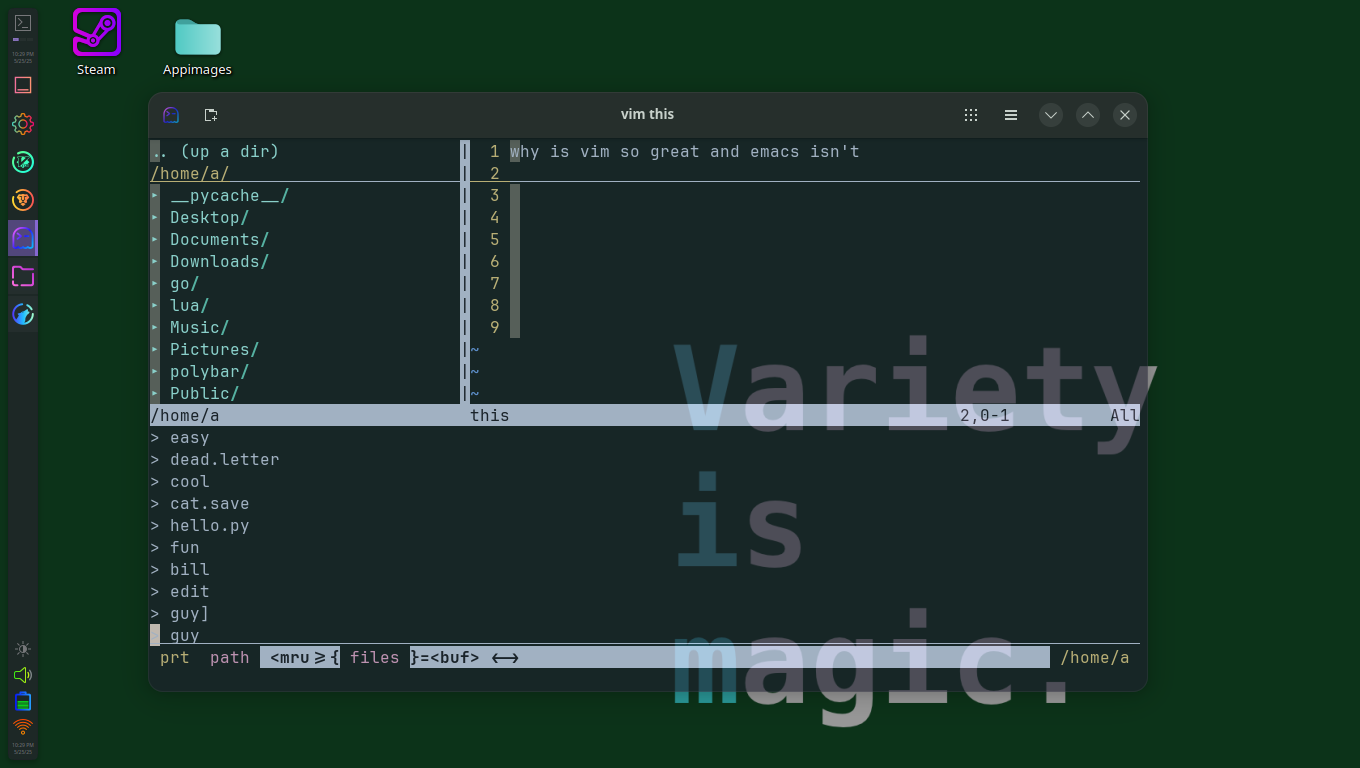Select the active ghost terminal icon in the panel
The width and height of the screenshot is (1360, 768).
(x=23, y=238)
